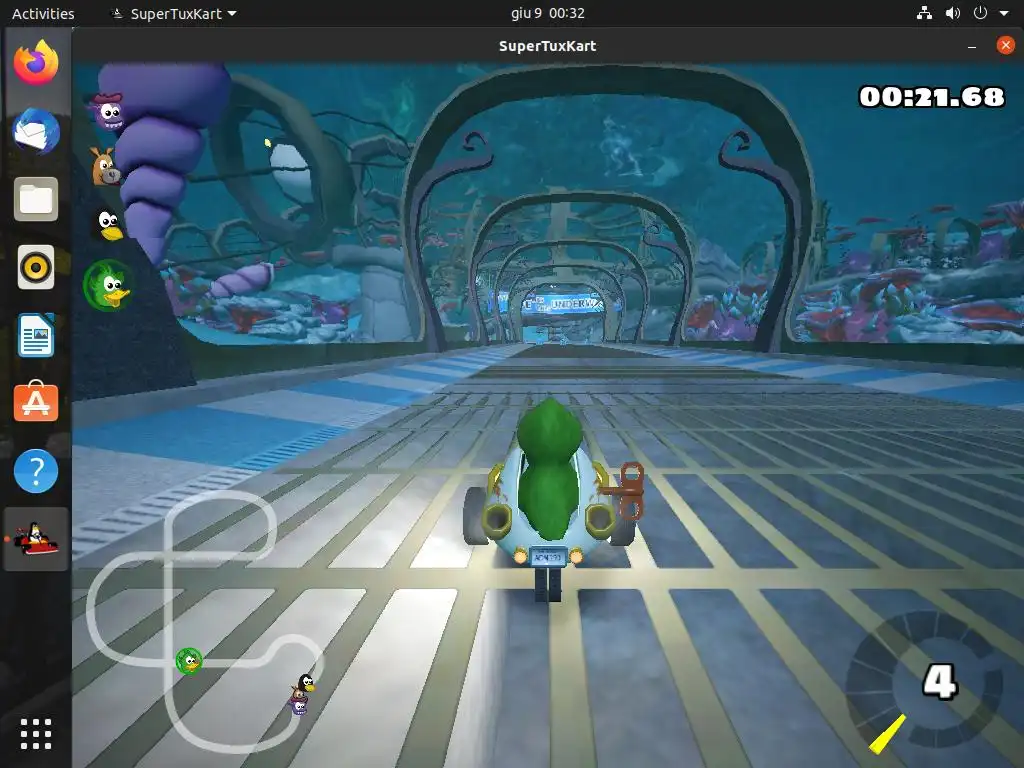Click the brown gnu character rank icon

coord(105,167)
